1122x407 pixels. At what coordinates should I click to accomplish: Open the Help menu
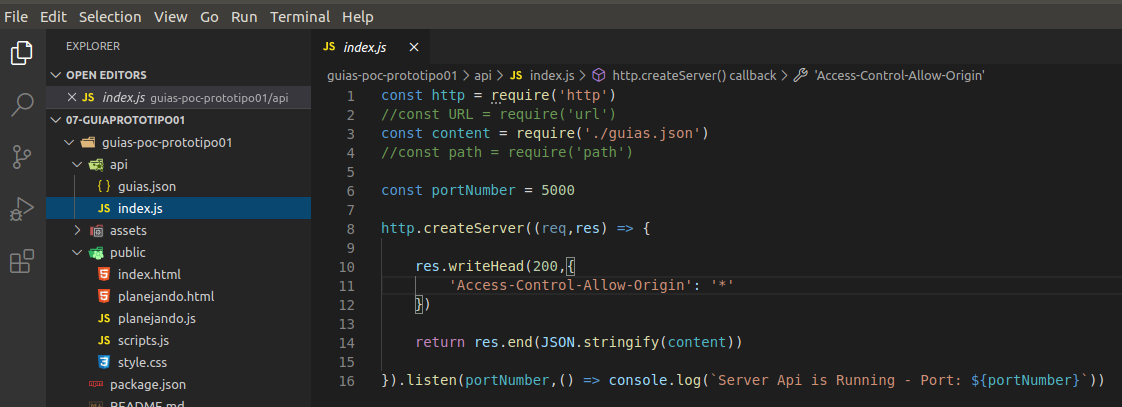[358, 16]
